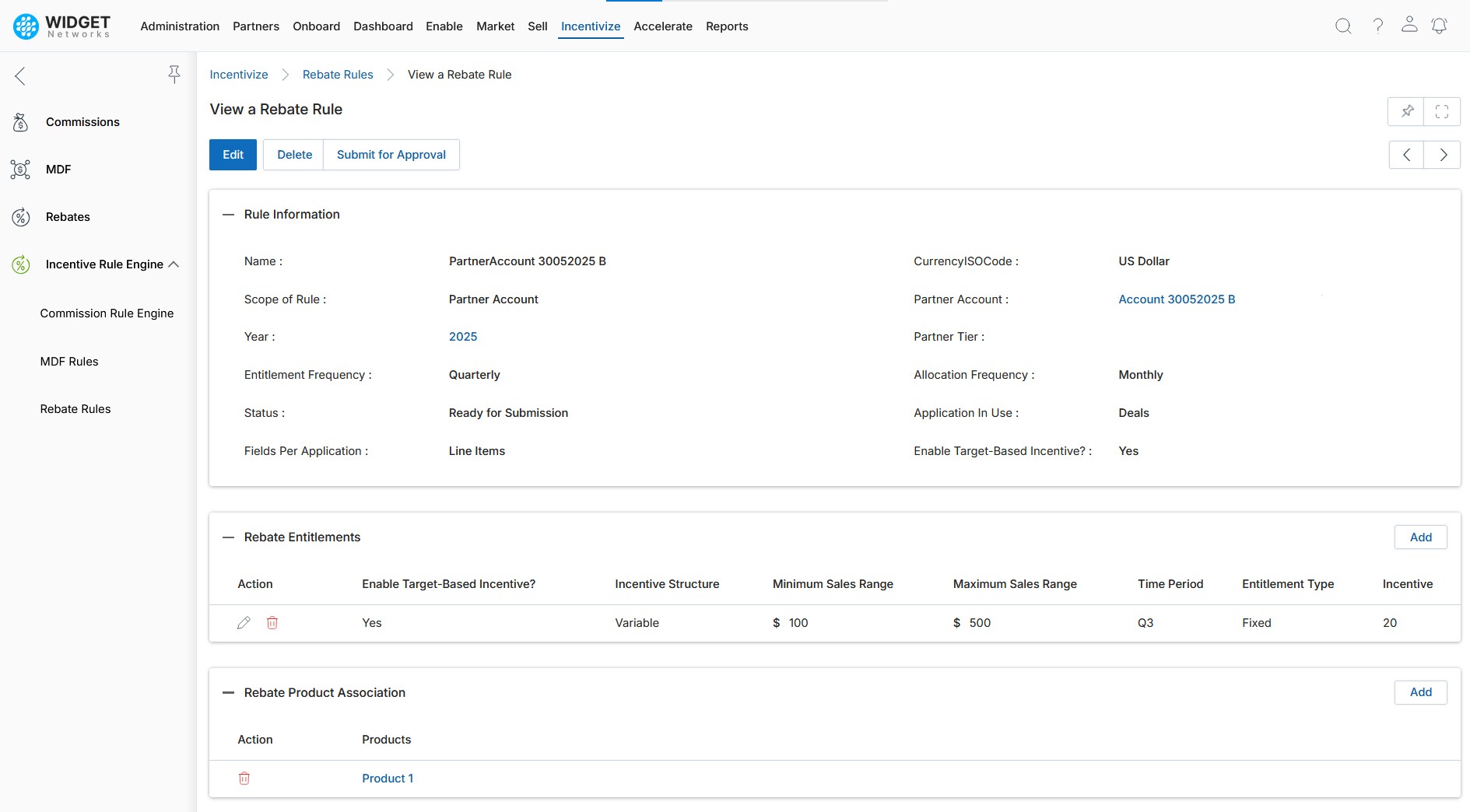Open the user profile icon

coord(1409,25)
